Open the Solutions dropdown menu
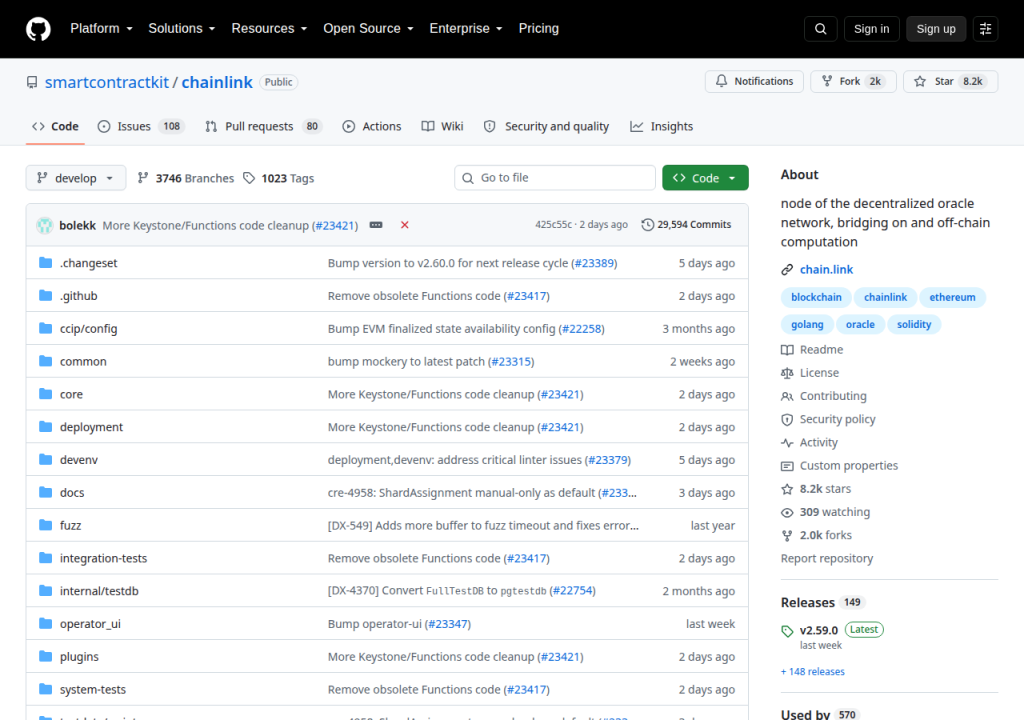This screenshot has width=1024, height=720. [x=182, y=29]
